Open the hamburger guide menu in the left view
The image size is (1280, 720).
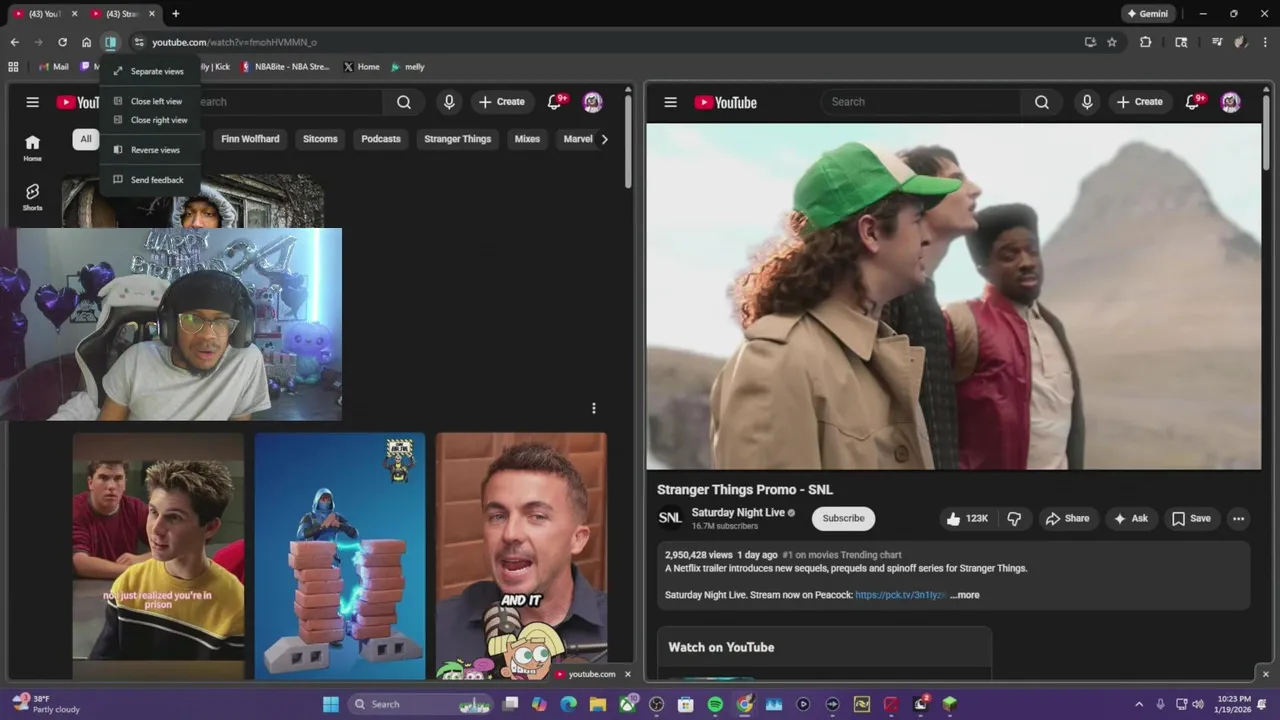click(32, 102)
